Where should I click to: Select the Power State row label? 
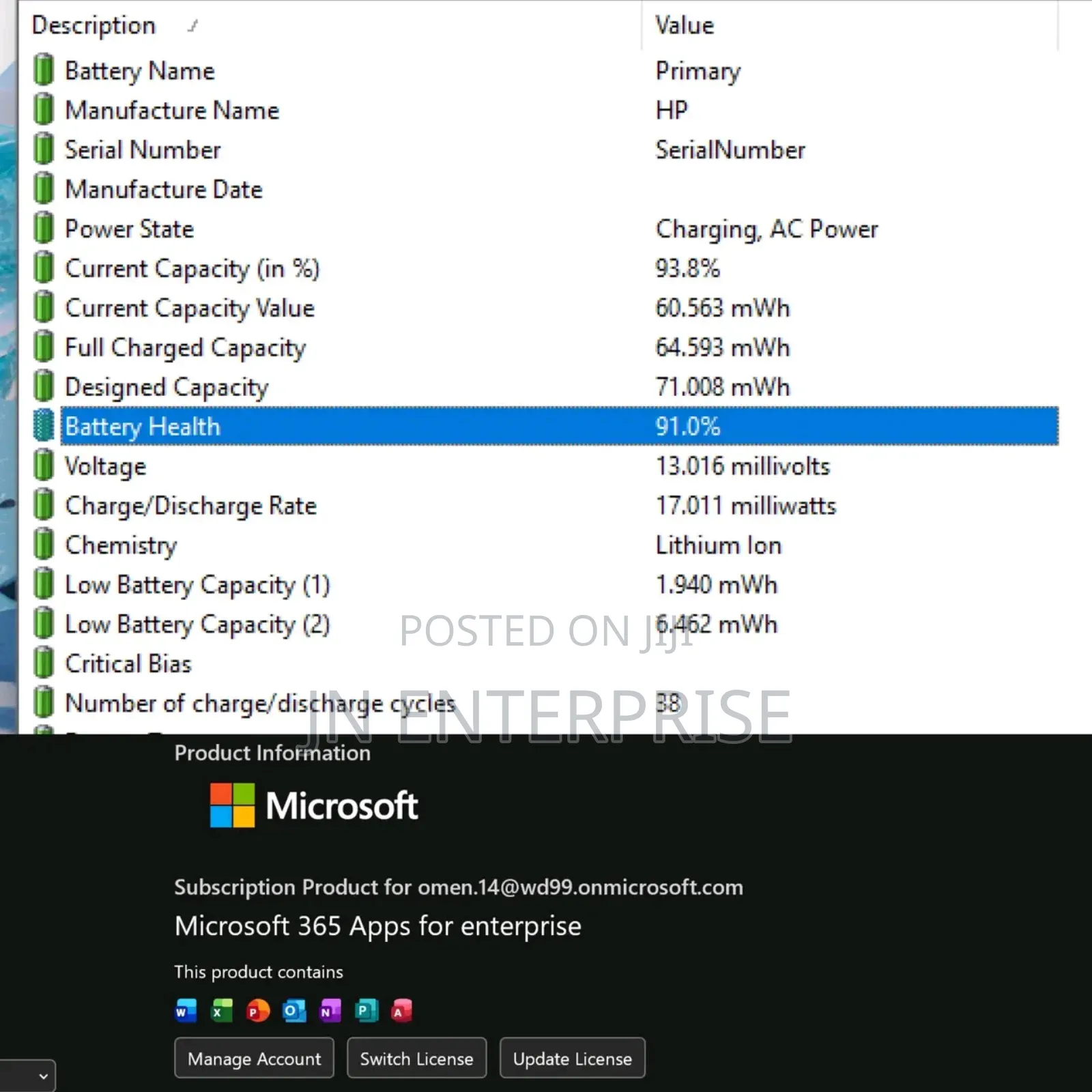click(x=129, y=229)
